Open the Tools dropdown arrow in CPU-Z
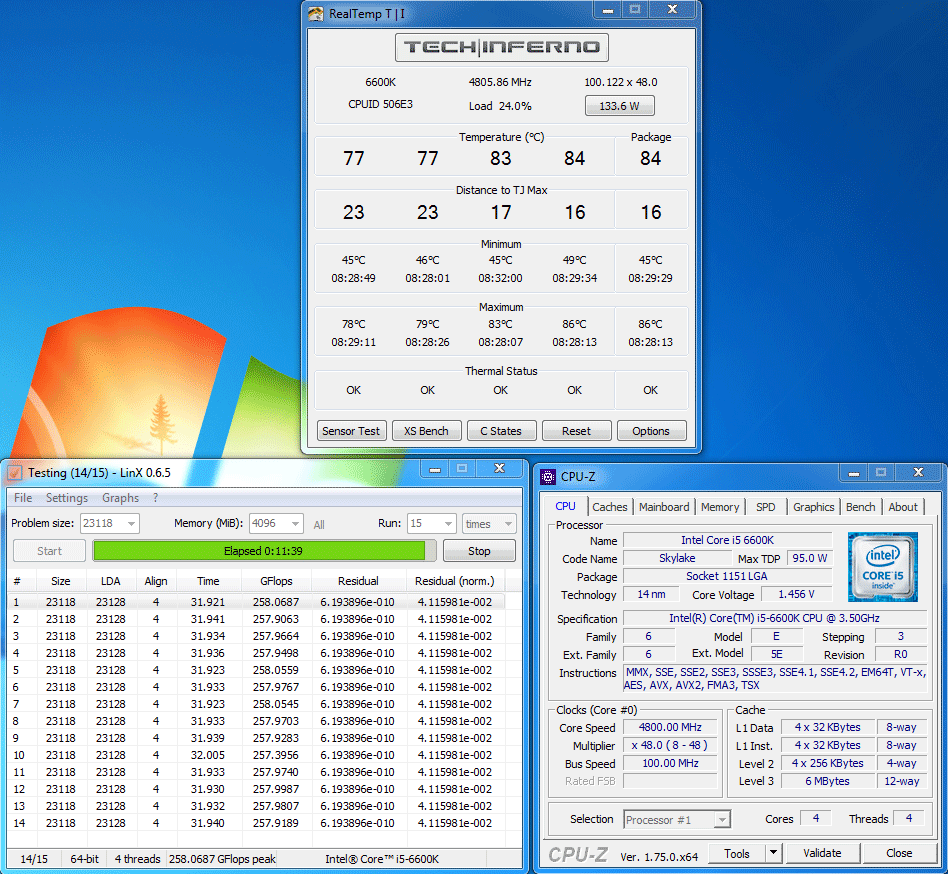The width and height of the screenshot is (948, 874). click(772, 853)
